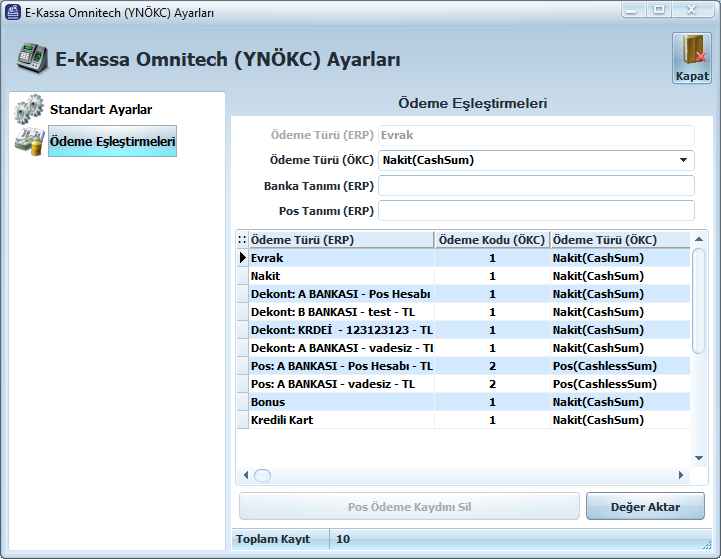Click the horizontal scrollbar thumb
Image resolution: width=721 pixels, height=559 pixels.
click(x=263, y=475)
